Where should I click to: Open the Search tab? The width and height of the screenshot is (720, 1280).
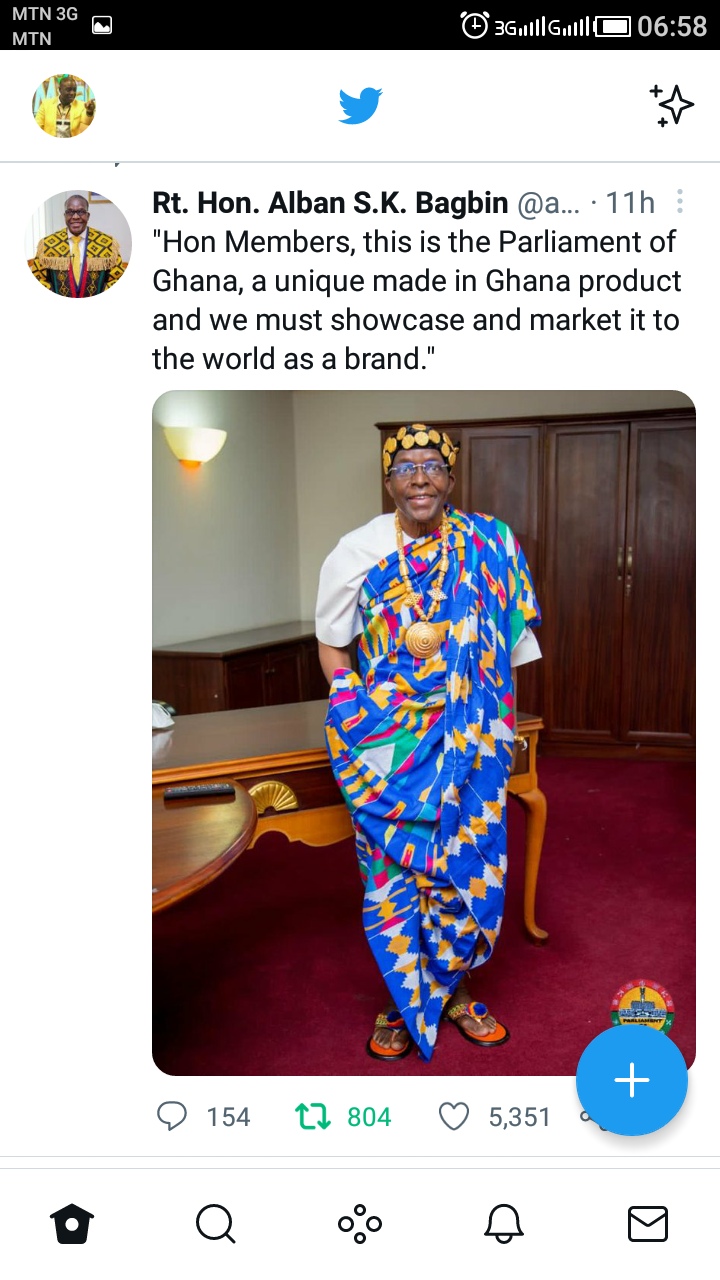(x=215, y=1223)
